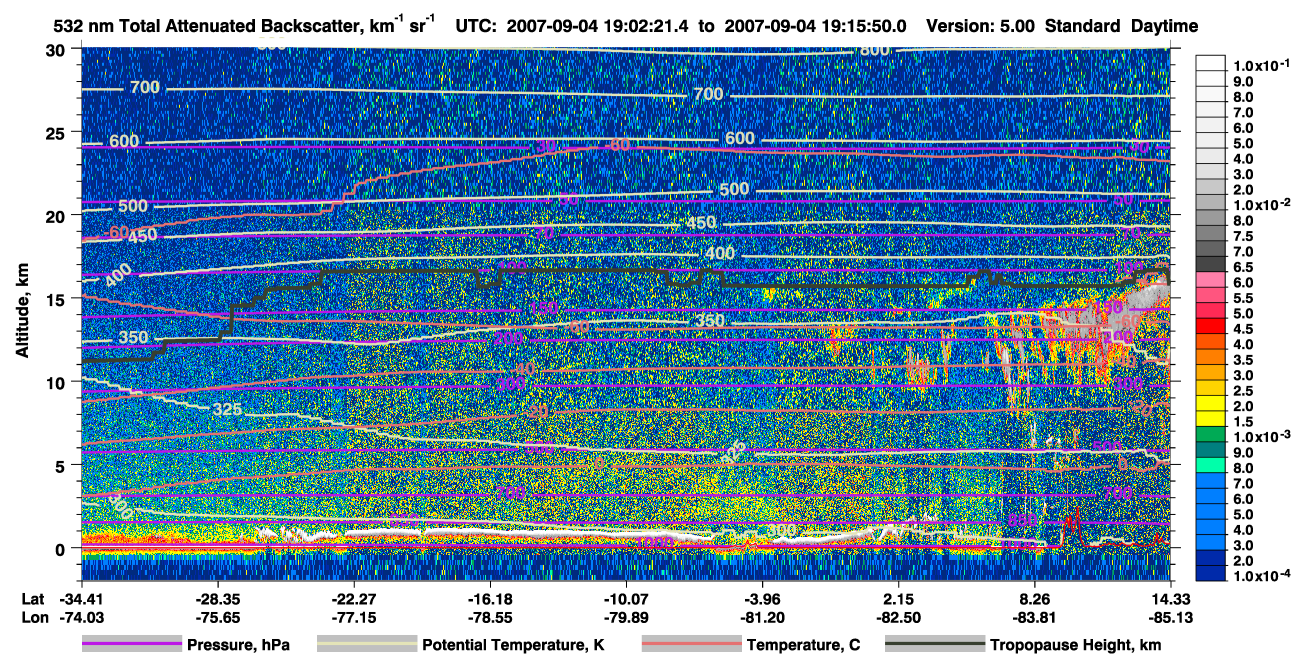The image size is (1300, 667).
Task: Click the longitude value -85.13
Action: [x=1171, y=617]
